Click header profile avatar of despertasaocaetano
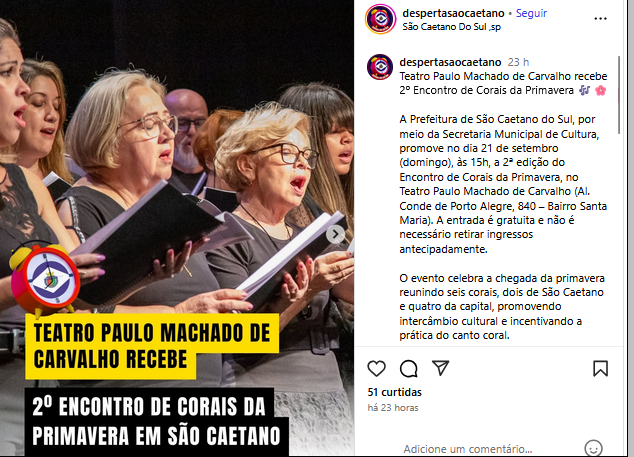 point(380,19)
